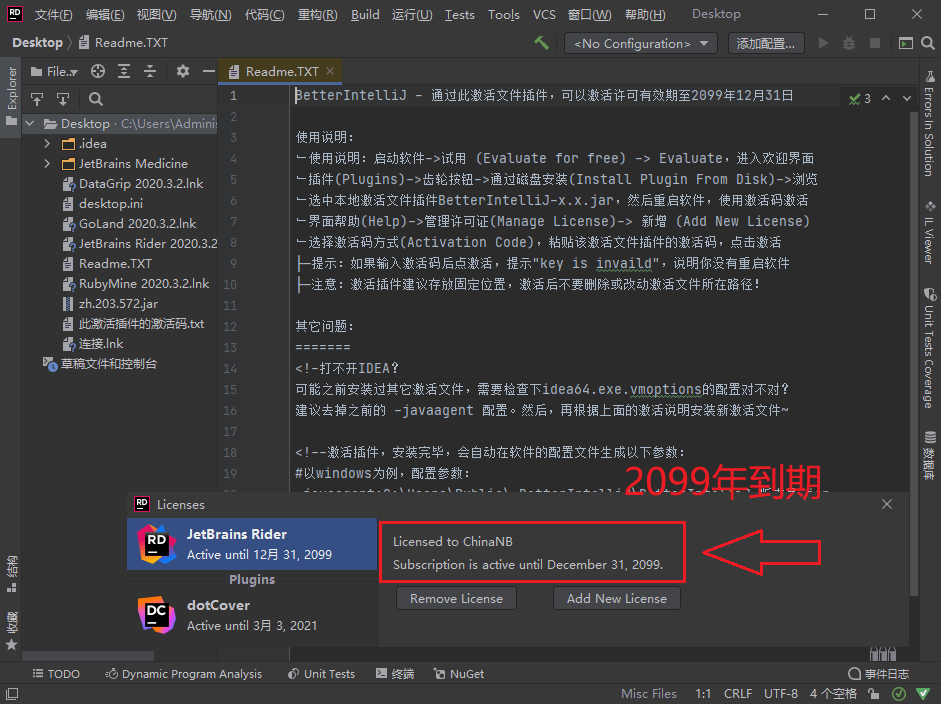
Task: Open the 文件(F) menu
Action: coord(53,14)
